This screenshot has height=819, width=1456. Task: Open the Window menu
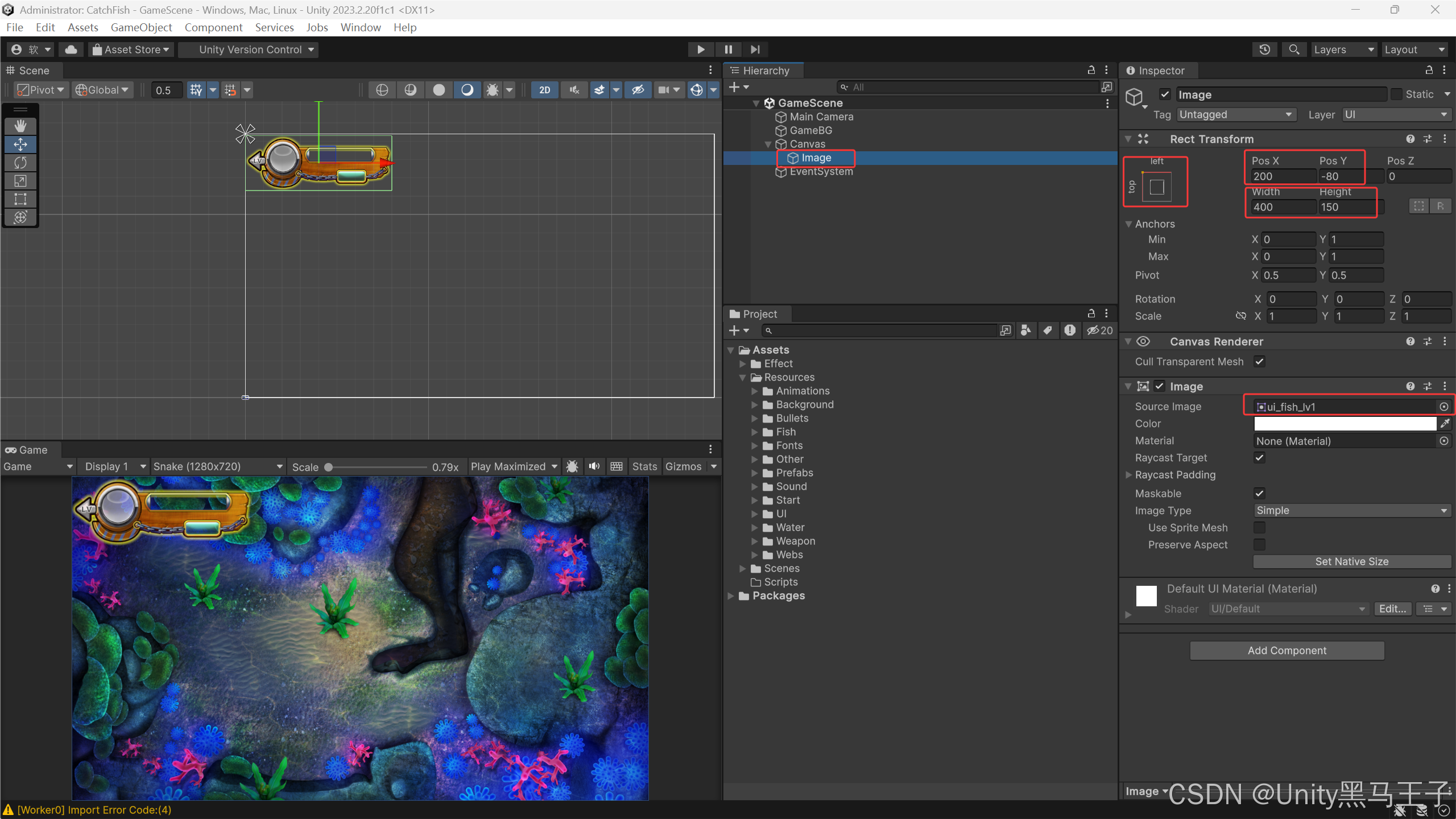[360, 27]
